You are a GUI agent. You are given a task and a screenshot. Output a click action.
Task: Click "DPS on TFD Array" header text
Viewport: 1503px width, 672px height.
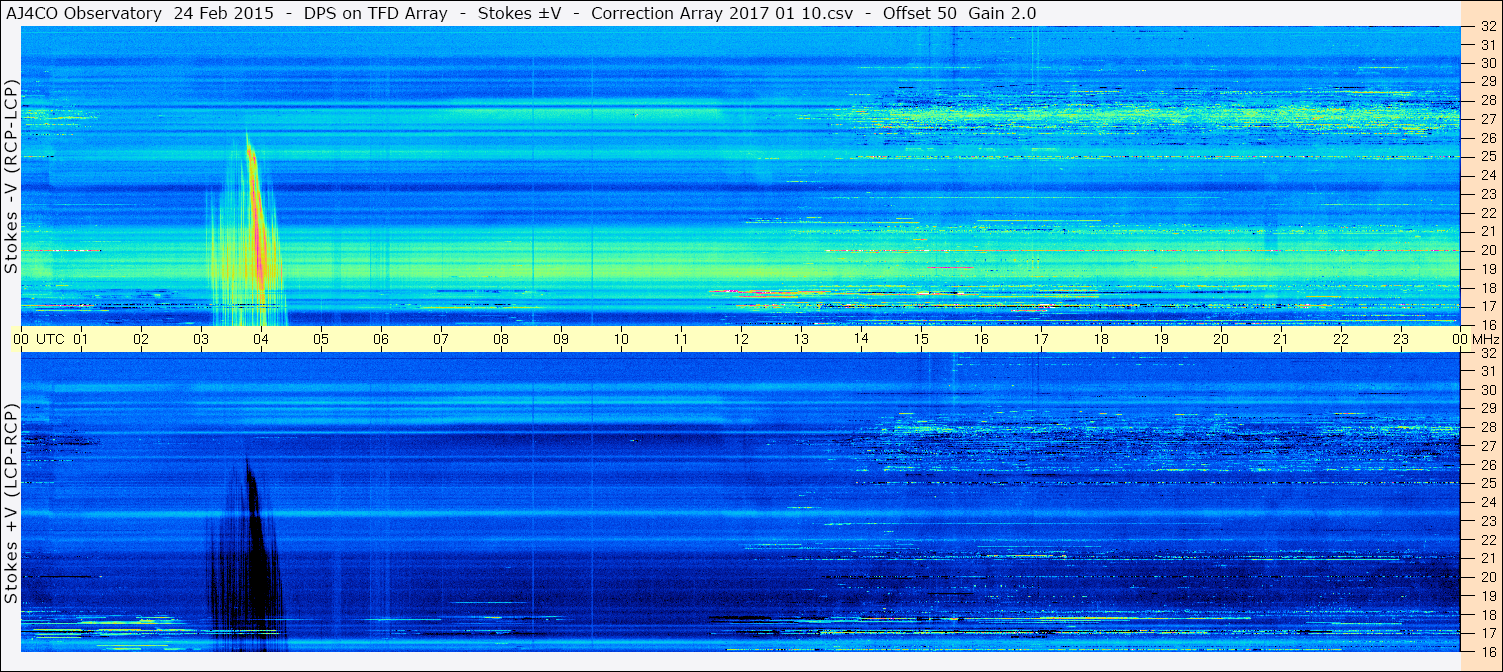point(376,13)
